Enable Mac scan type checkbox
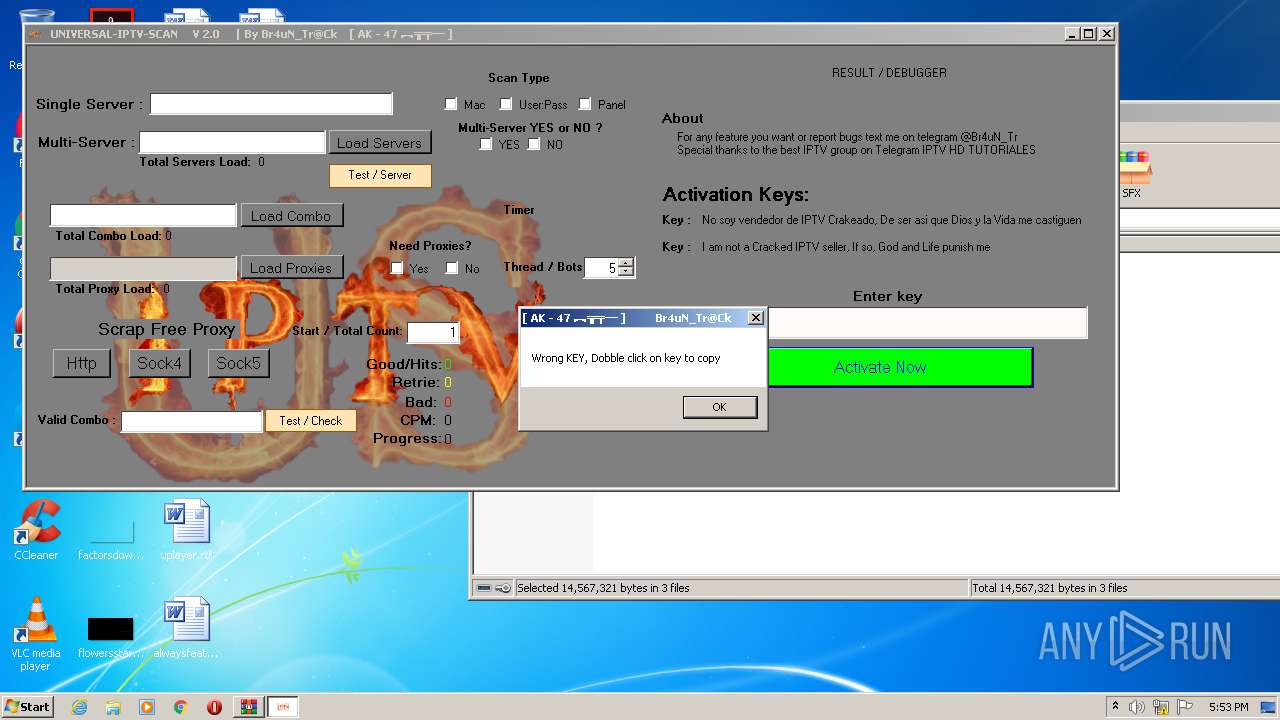Image resolution: width=1280 pixels, height=720 pixels. coord(451,104)
